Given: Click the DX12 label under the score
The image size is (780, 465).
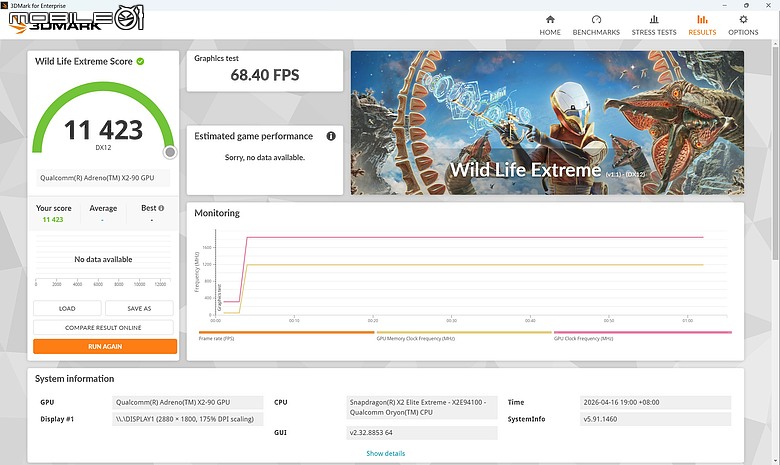Looking at the screenshot, I should 103,148.
